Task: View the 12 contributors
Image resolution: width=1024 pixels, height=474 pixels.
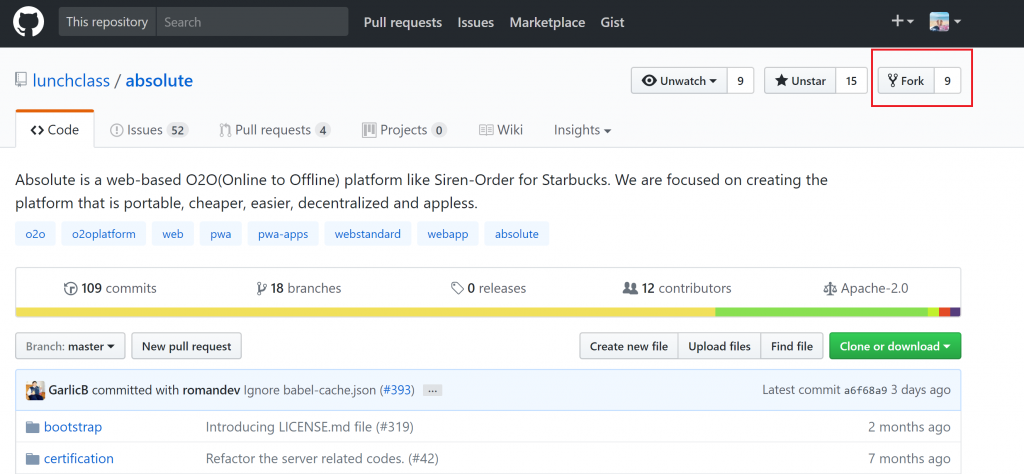Action: coord(677,288)
